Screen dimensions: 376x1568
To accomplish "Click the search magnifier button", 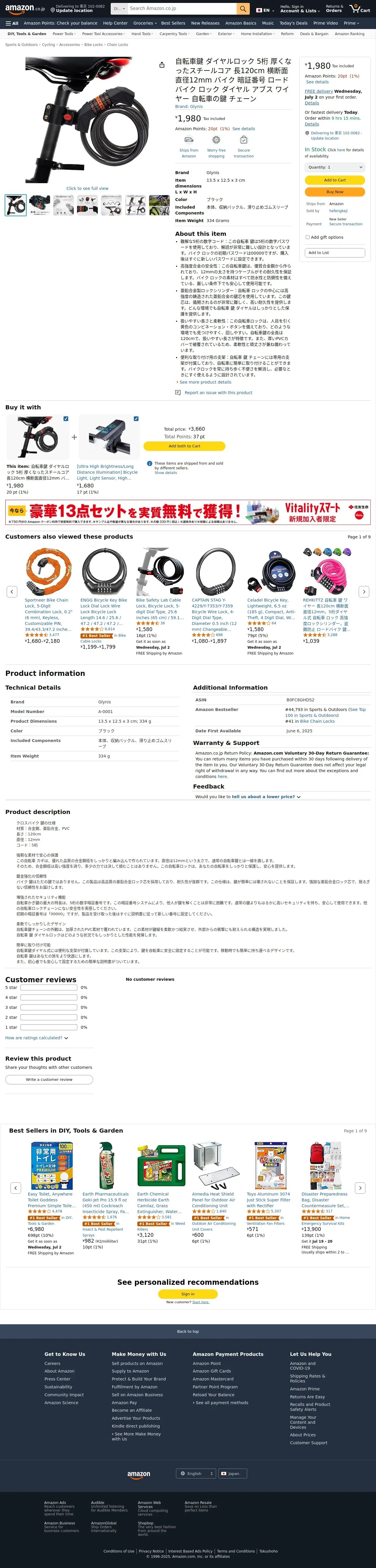I will pyautogui.click(x=243, y=8).
